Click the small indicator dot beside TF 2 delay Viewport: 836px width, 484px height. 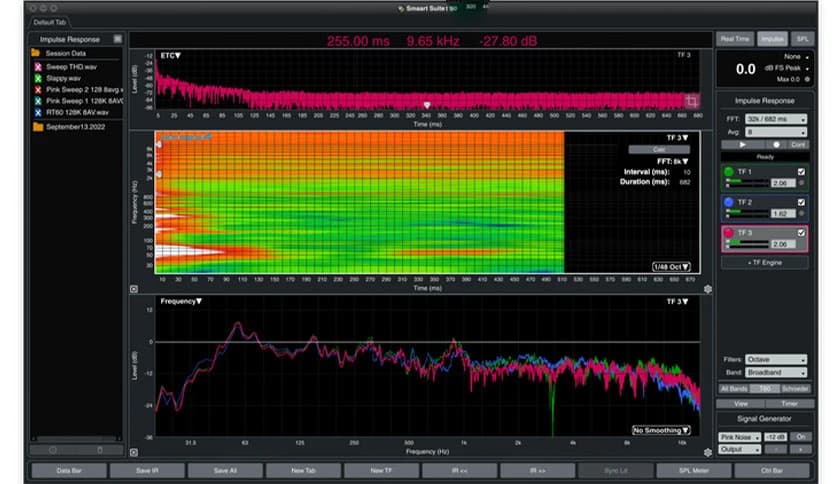click(801, 213)
